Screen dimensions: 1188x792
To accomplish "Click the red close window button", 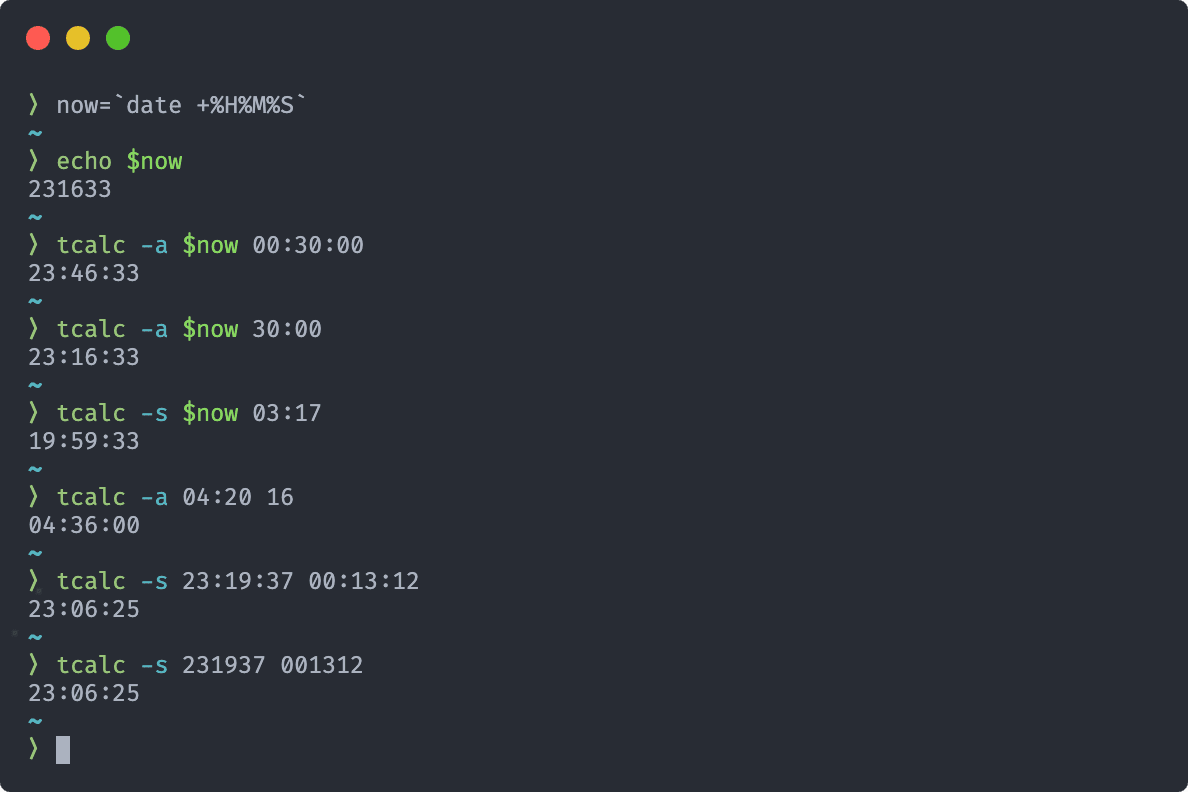I will click(x=38, y=38).
